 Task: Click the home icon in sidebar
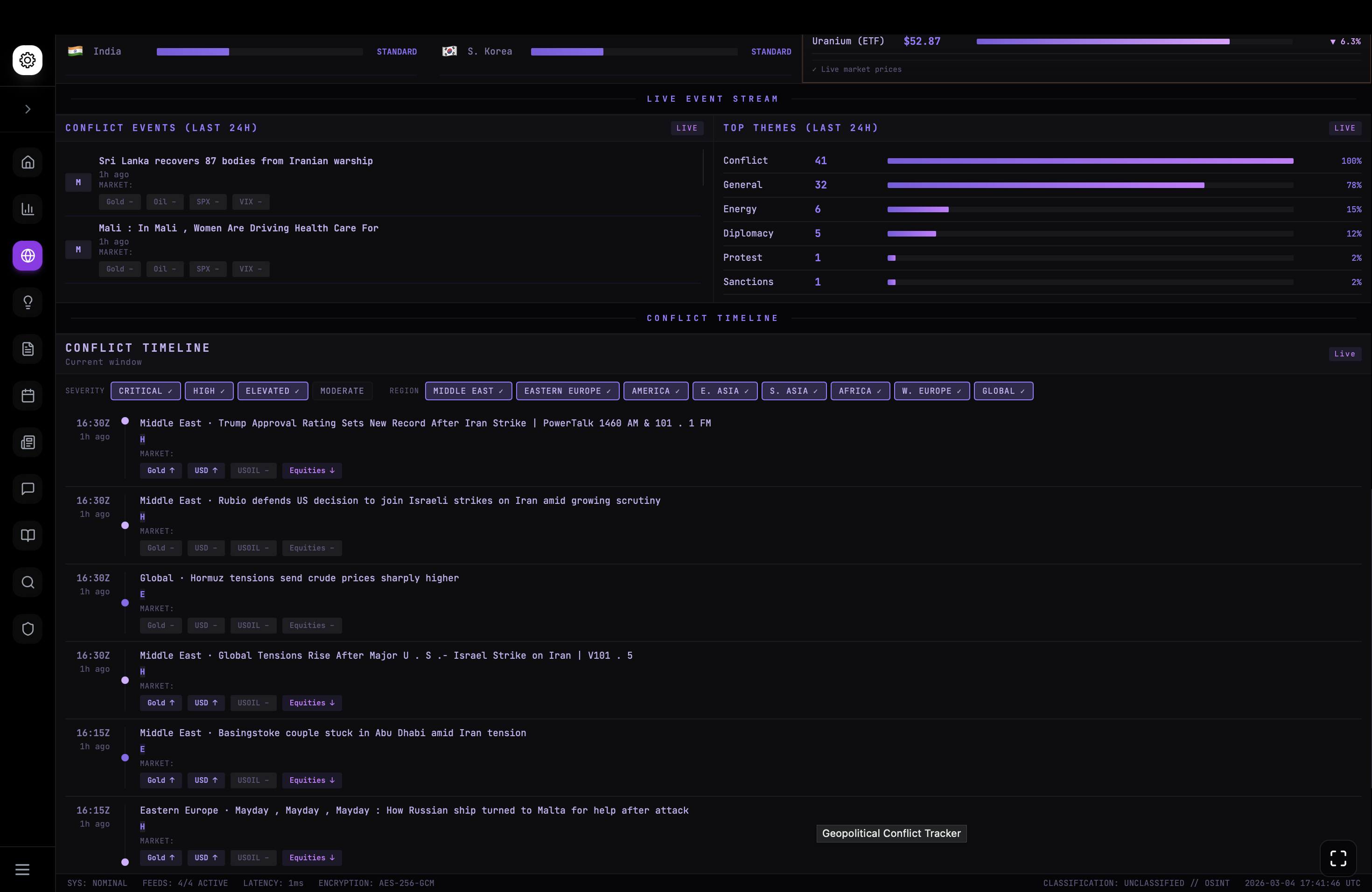coord(28,162)
